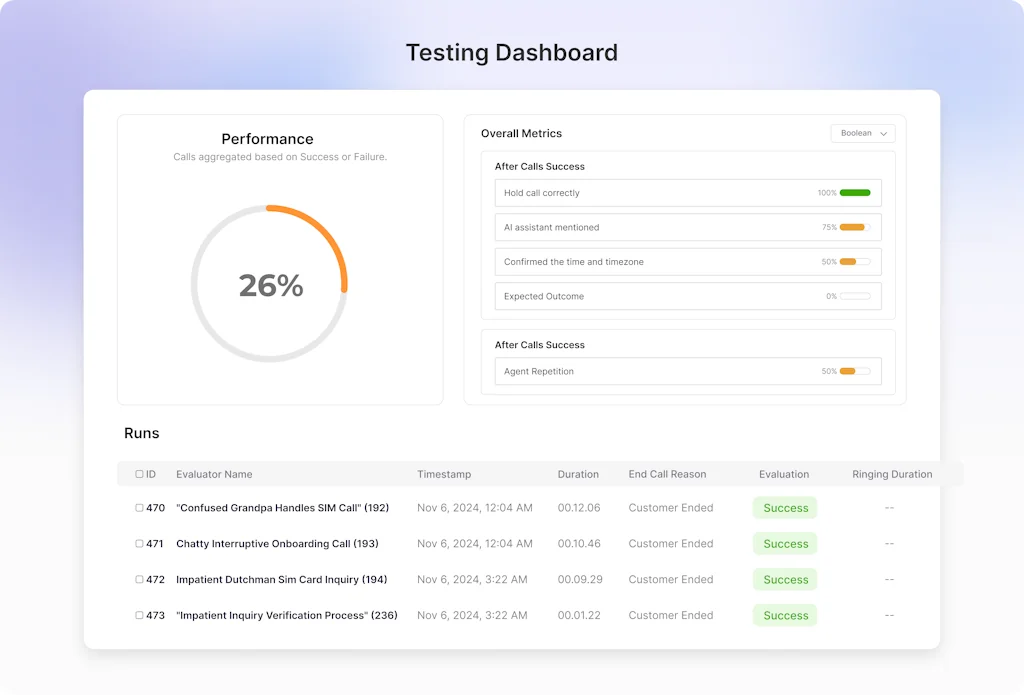This screenshot has width=1024, height=695.
Task: Select the checkbox for run 471
Action: coord(139,544)
